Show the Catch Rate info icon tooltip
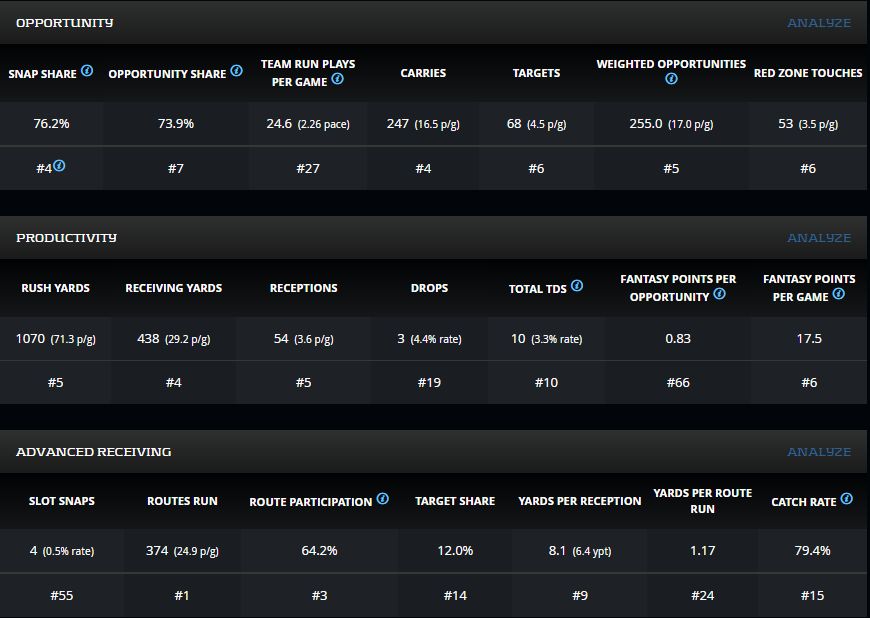The height and width of the screenshot is (618, 870). (x=846, y=499)
